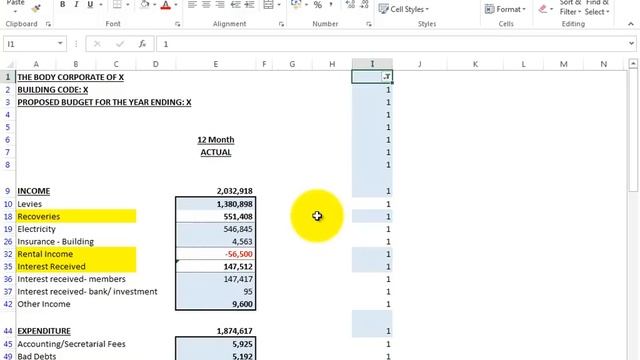This screenshot has height=360, width=640.
Task: Center align text
Action: click(x=206, y=4)
